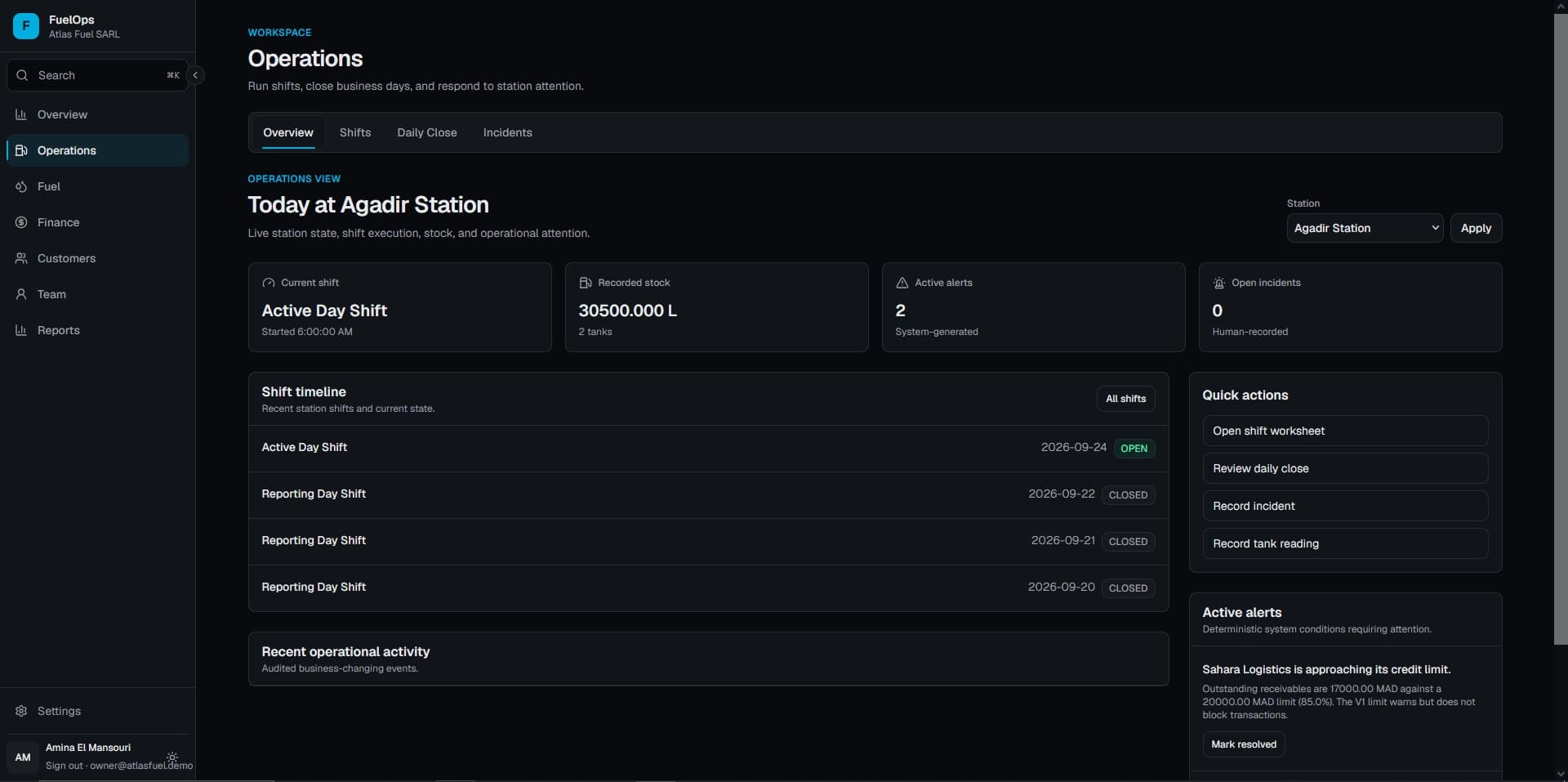
Task: Click the Settings gear icon
Action: tap(21, 711)
